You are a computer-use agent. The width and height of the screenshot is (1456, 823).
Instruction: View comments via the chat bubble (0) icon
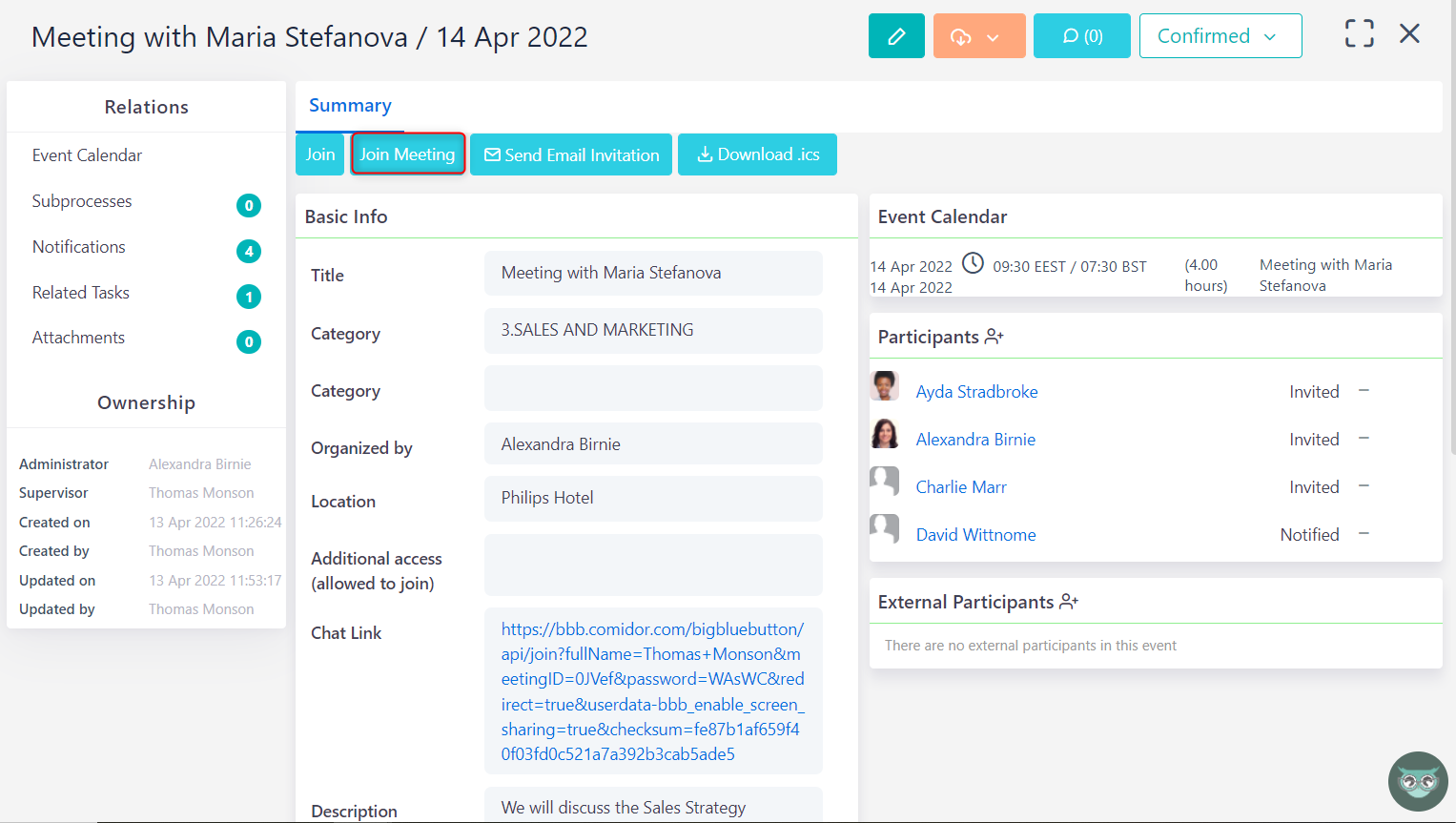coord(1081,34)
